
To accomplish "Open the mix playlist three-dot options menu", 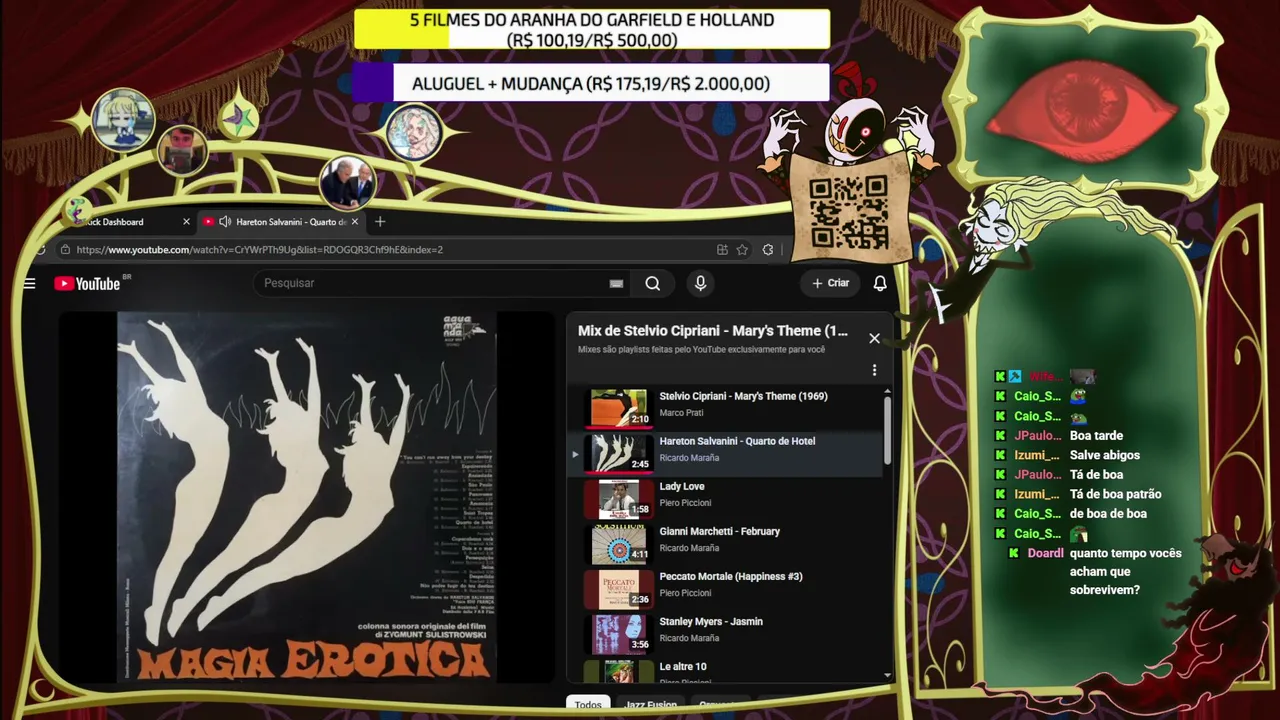I will [874, 370].
